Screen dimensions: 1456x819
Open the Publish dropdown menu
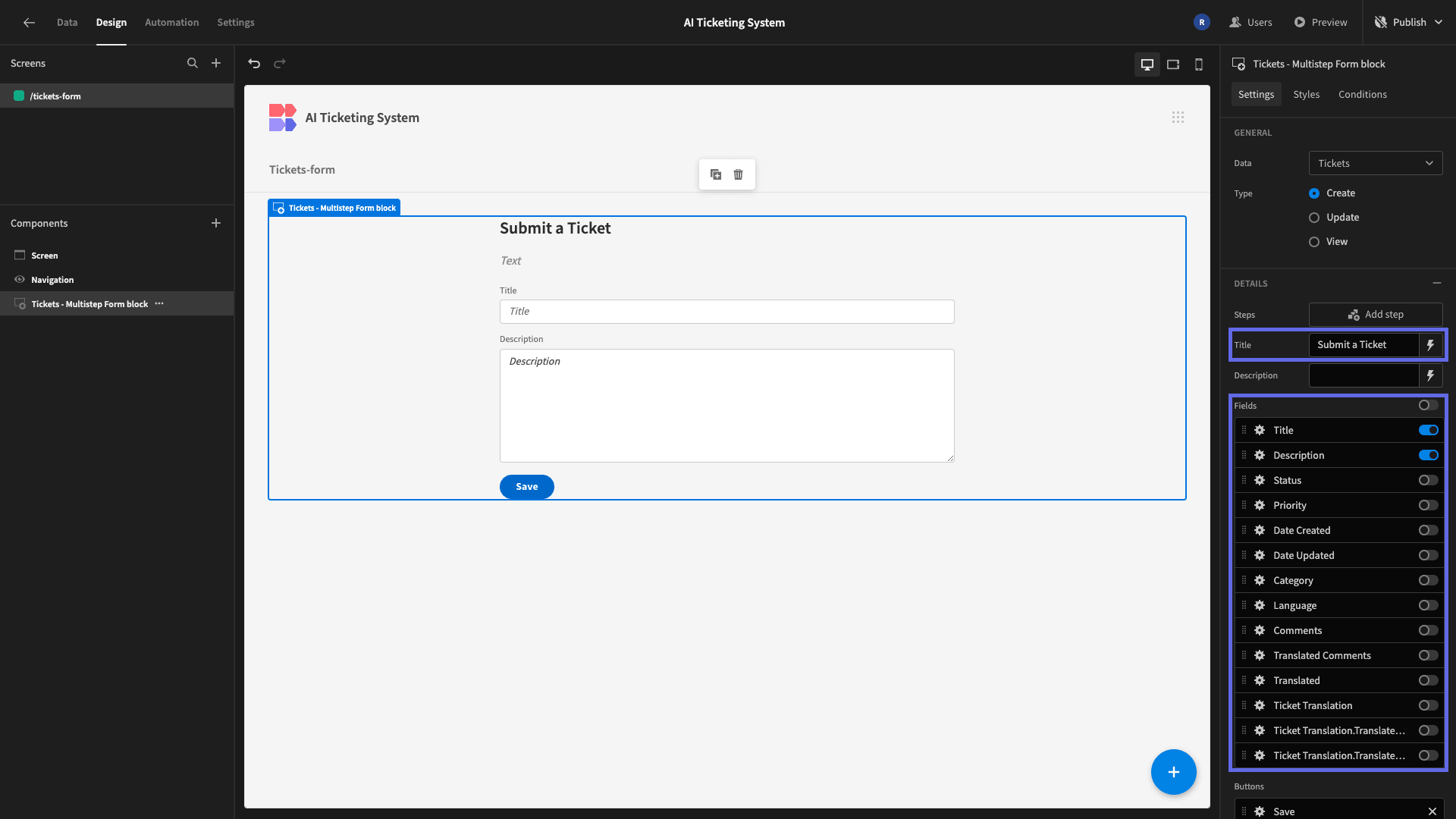1409,23
